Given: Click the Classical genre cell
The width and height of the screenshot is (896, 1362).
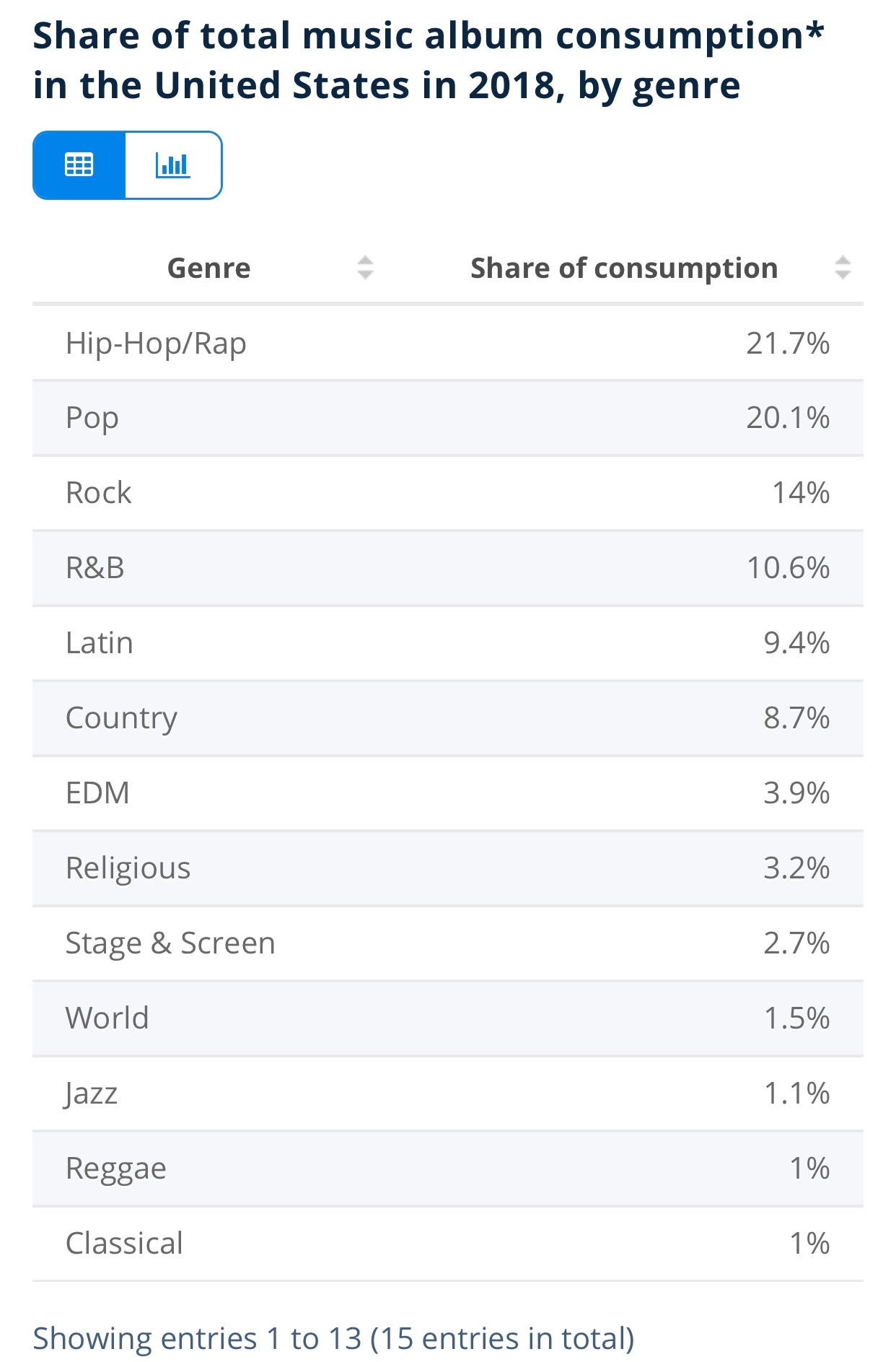Looking at the screenshot, I should click(x=124, y=1244).
